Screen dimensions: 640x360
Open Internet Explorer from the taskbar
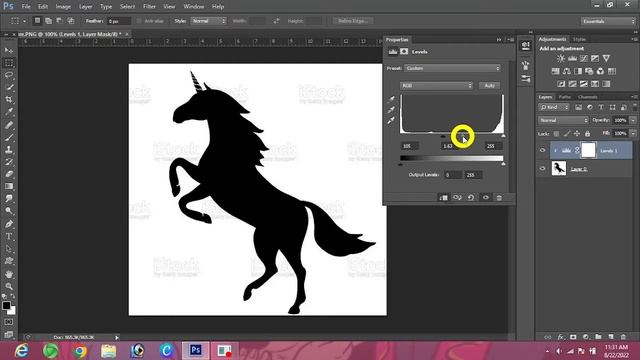pyautogui.click(x=22, y=351)
